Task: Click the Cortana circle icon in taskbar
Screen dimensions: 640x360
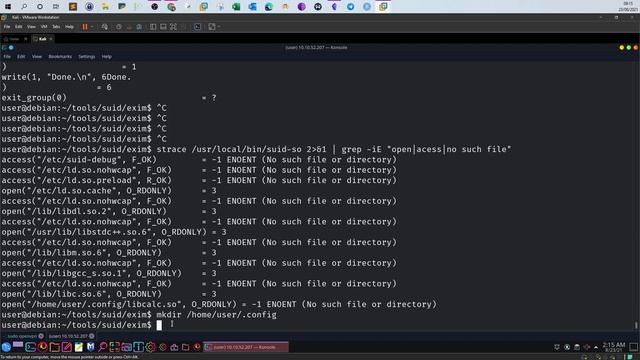Action: coord(40,7)
